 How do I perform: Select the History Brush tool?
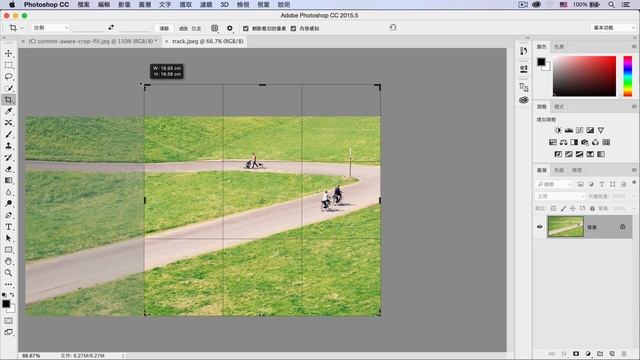(9, 157)
